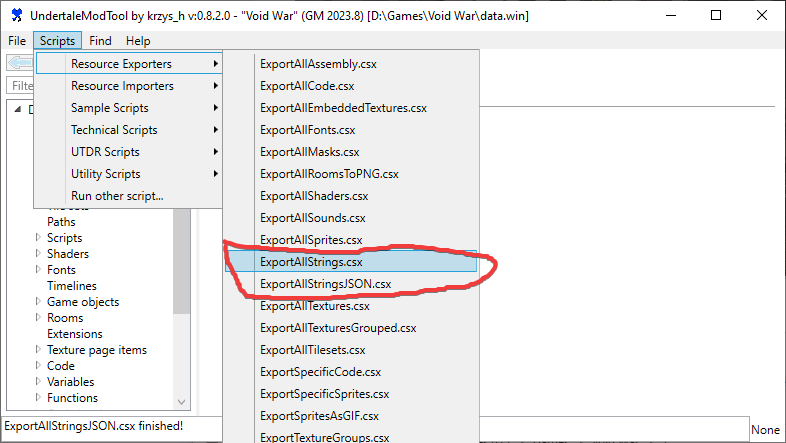
Task: Open UTDR Scripts submenu
Action: click(129, 152)
